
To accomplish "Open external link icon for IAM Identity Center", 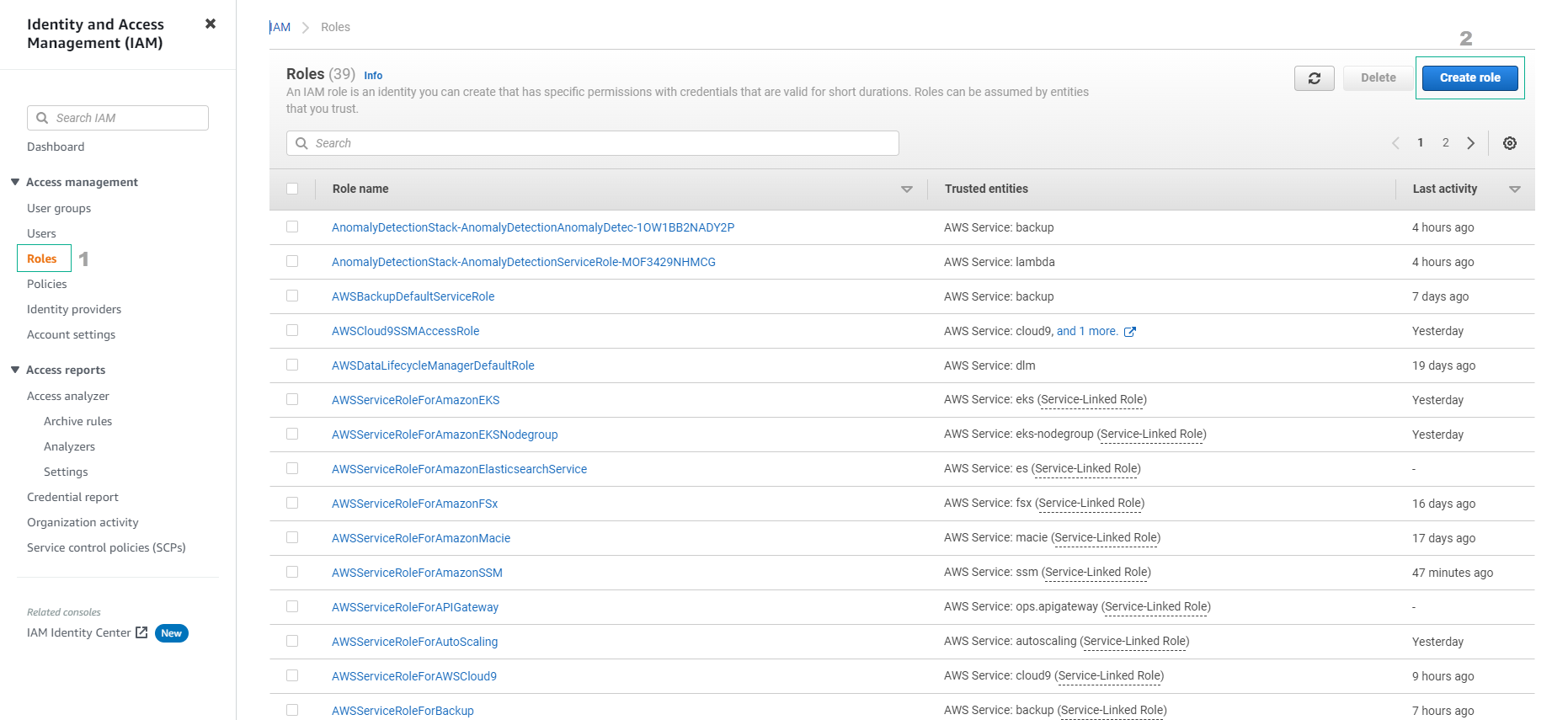I will click(x=141, y=632).
